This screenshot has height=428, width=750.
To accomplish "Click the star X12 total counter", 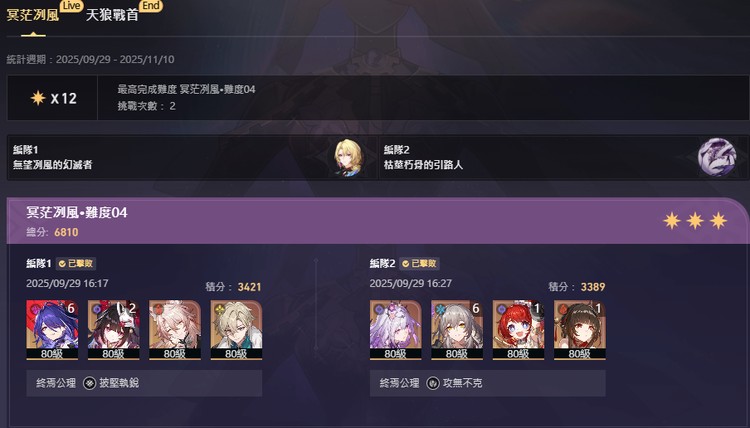I will (53, 98).
